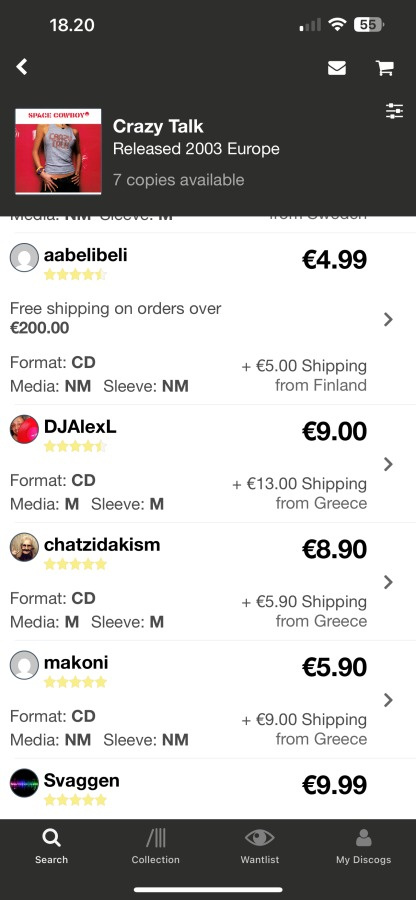Image resolution: width=416 pixels, height=900 pixels.
Task: Tap the aabelibeli seller avatar
Action: (24, 257)
